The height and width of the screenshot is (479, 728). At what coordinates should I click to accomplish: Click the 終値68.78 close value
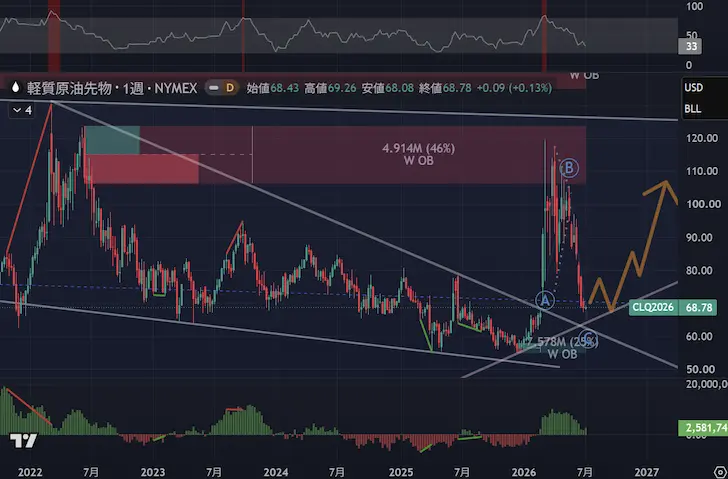coord(445,88)
